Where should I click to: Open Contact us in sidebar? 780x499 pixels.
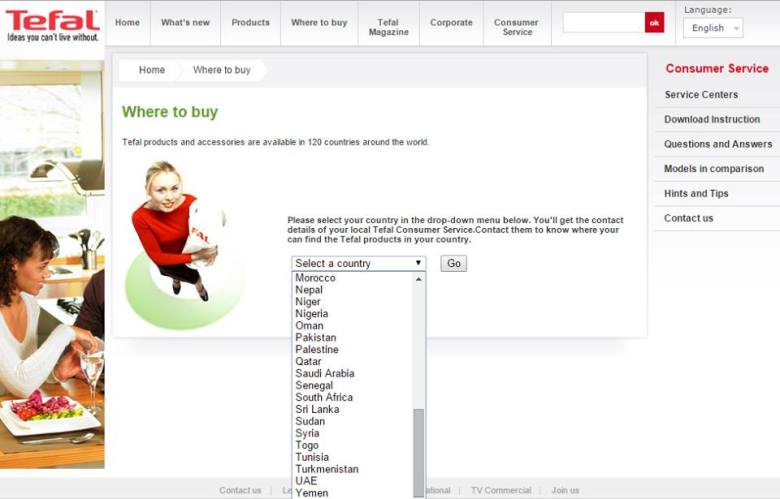(x=688, y=218)
